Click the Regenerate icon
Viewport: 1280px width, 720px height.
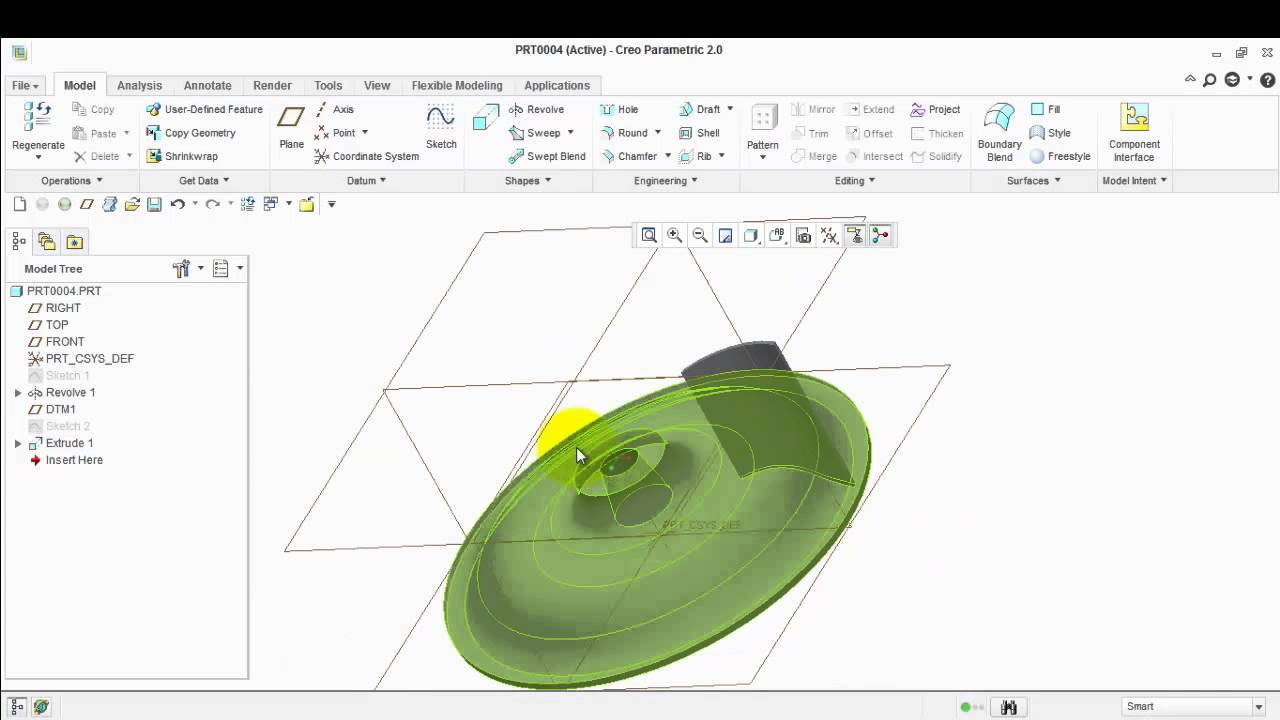37,117
